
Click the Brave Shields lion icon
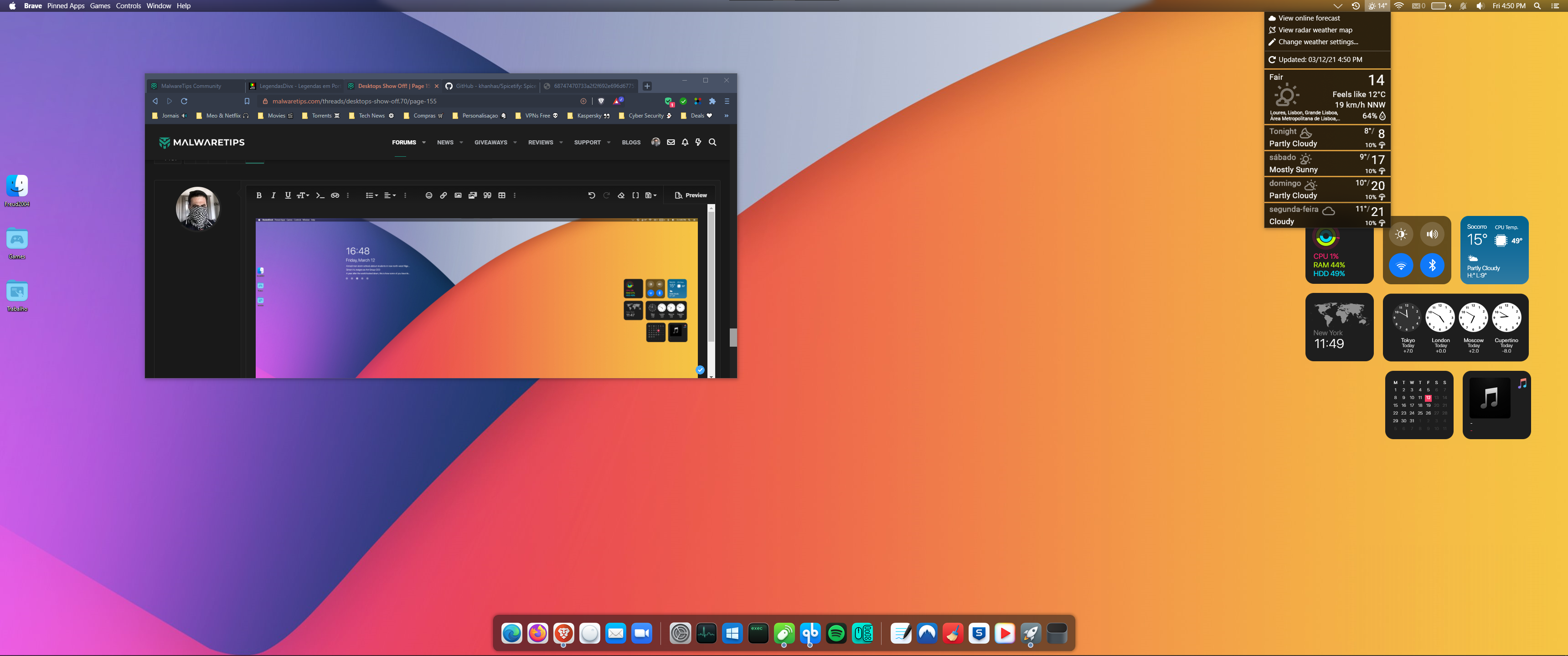(601, 101)
